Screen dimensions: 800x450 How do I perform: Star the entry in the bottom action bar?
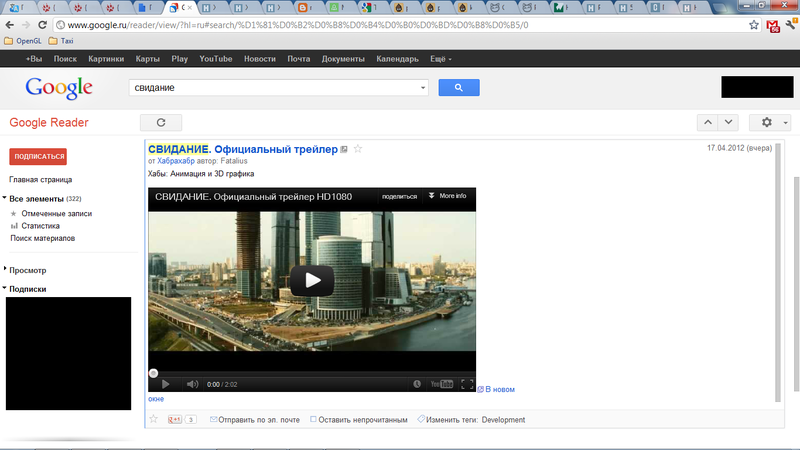154,419
